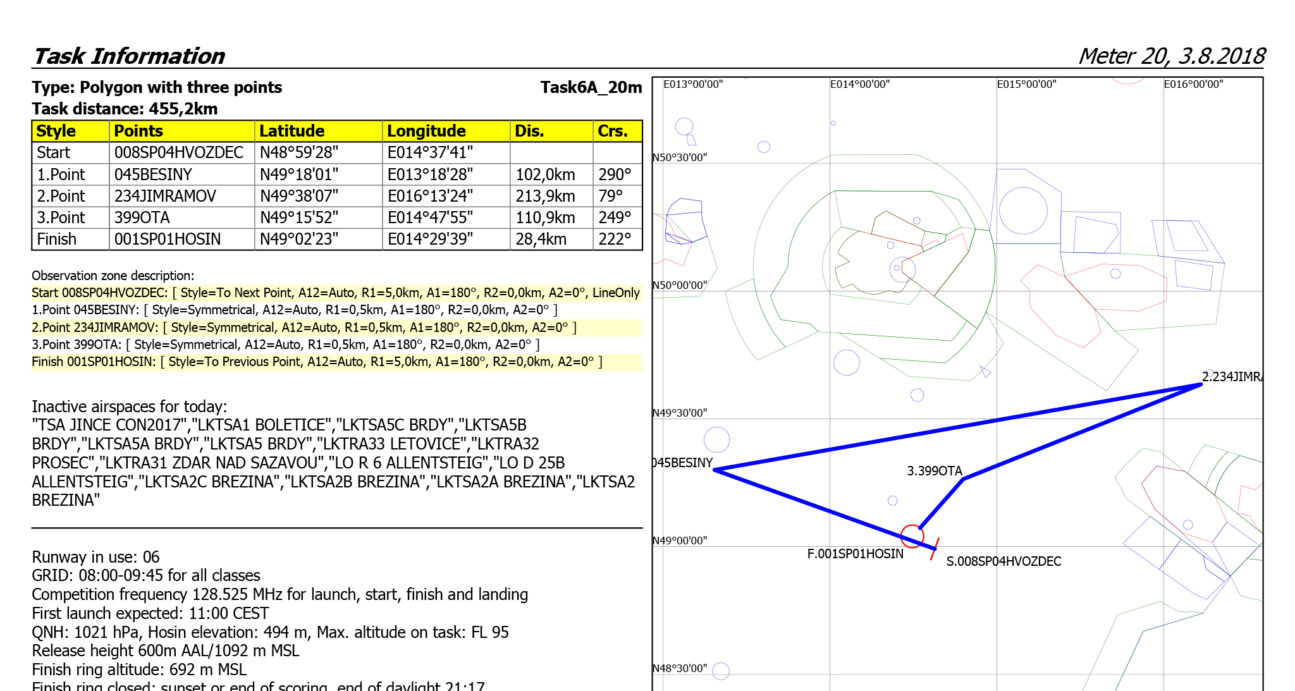Select the Latitude column header
This screenshot has width=1295, height=691.
[x=292, y=131]
